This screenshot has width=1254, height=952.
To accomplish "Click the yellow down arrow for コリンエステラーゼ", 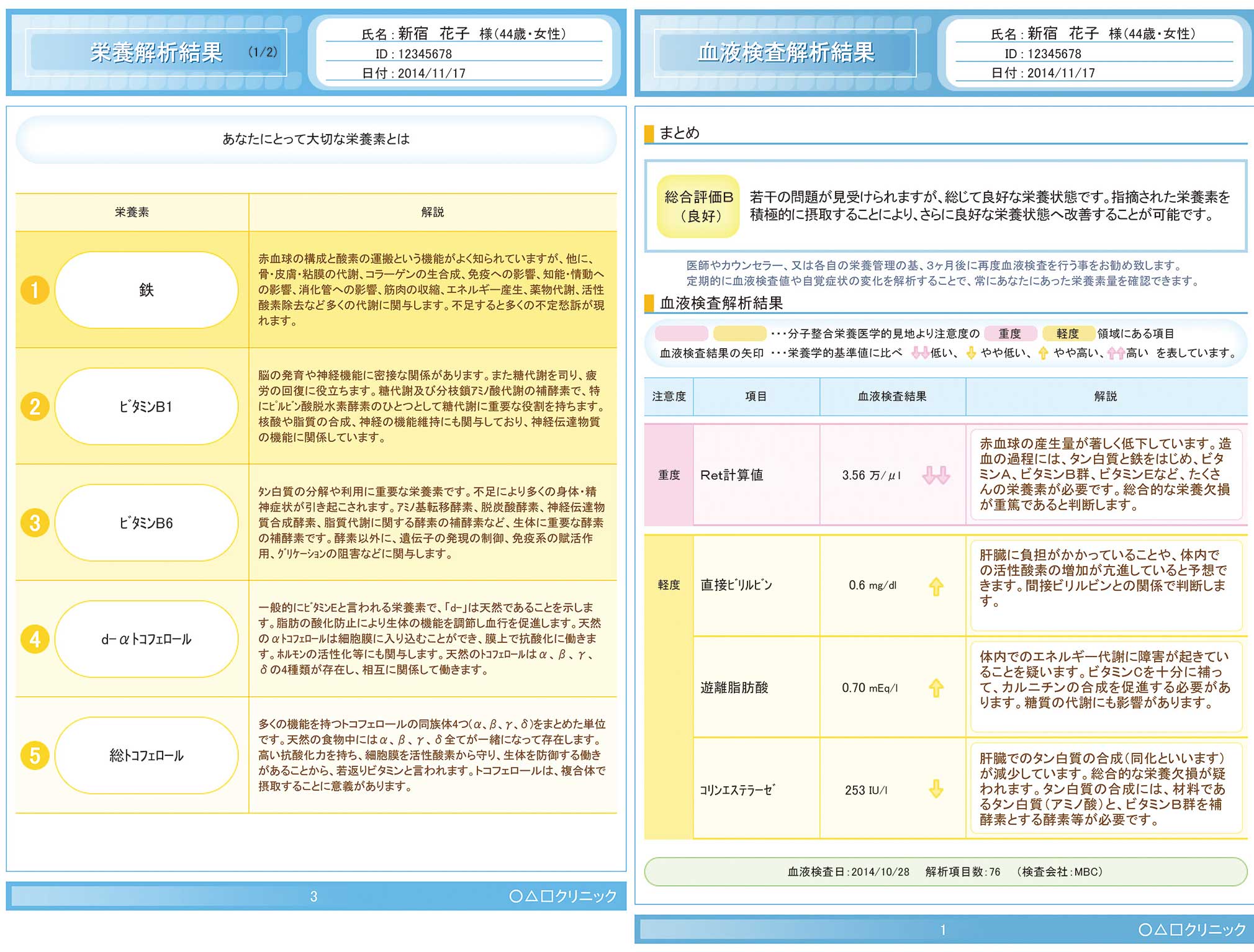I will pos(936,789).
